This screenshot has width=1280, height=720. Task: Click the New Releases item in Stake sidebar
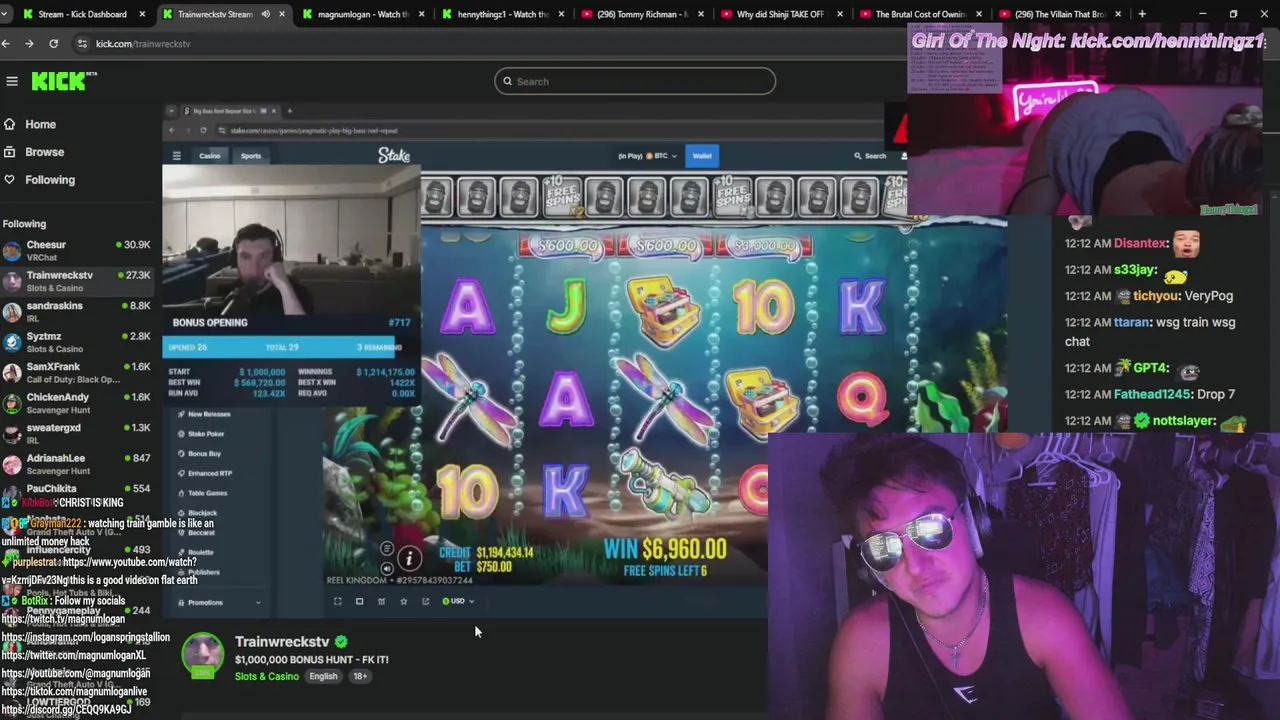(209, 414)
